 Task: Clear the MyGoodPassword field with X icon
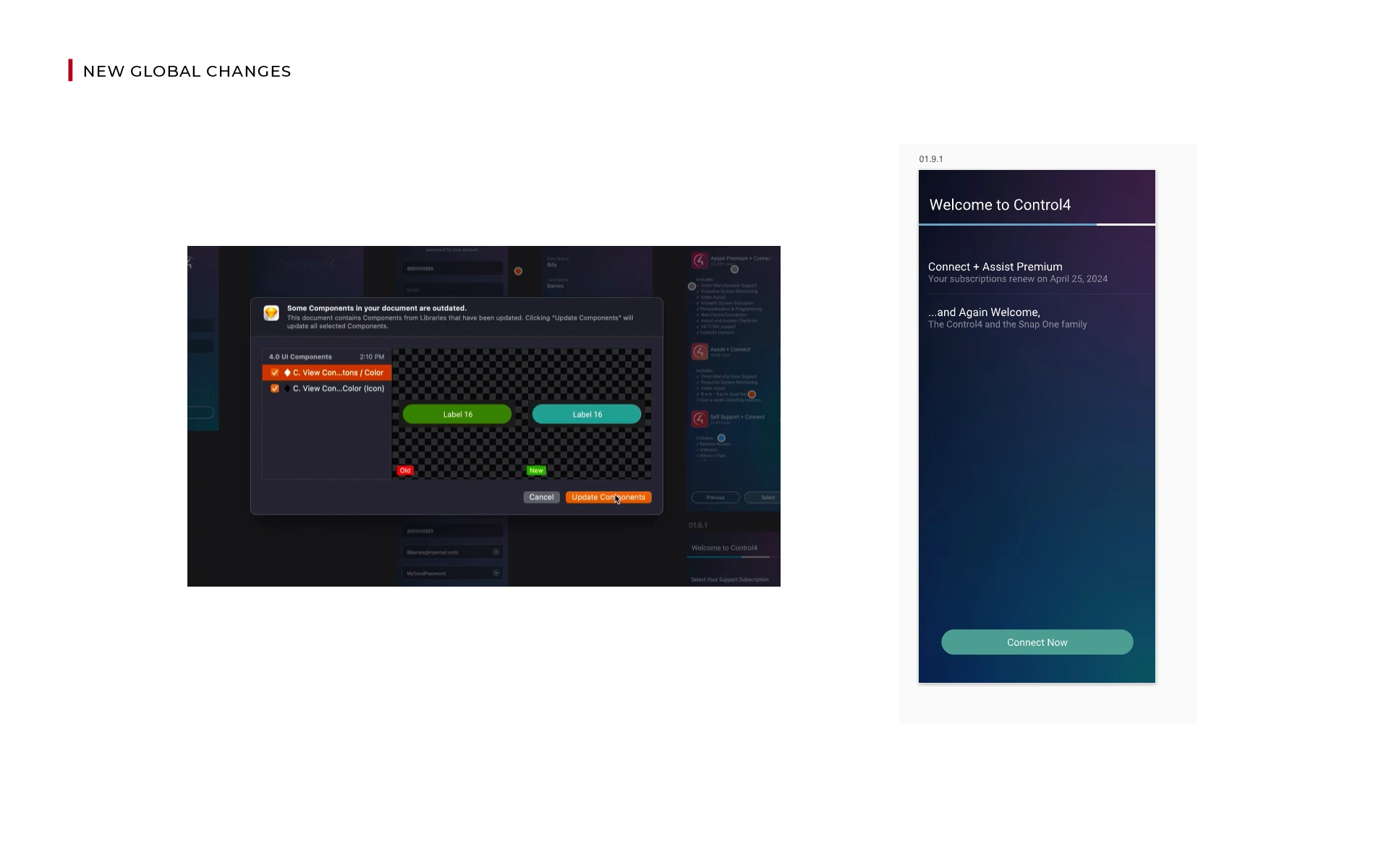(x=496, y=573)
